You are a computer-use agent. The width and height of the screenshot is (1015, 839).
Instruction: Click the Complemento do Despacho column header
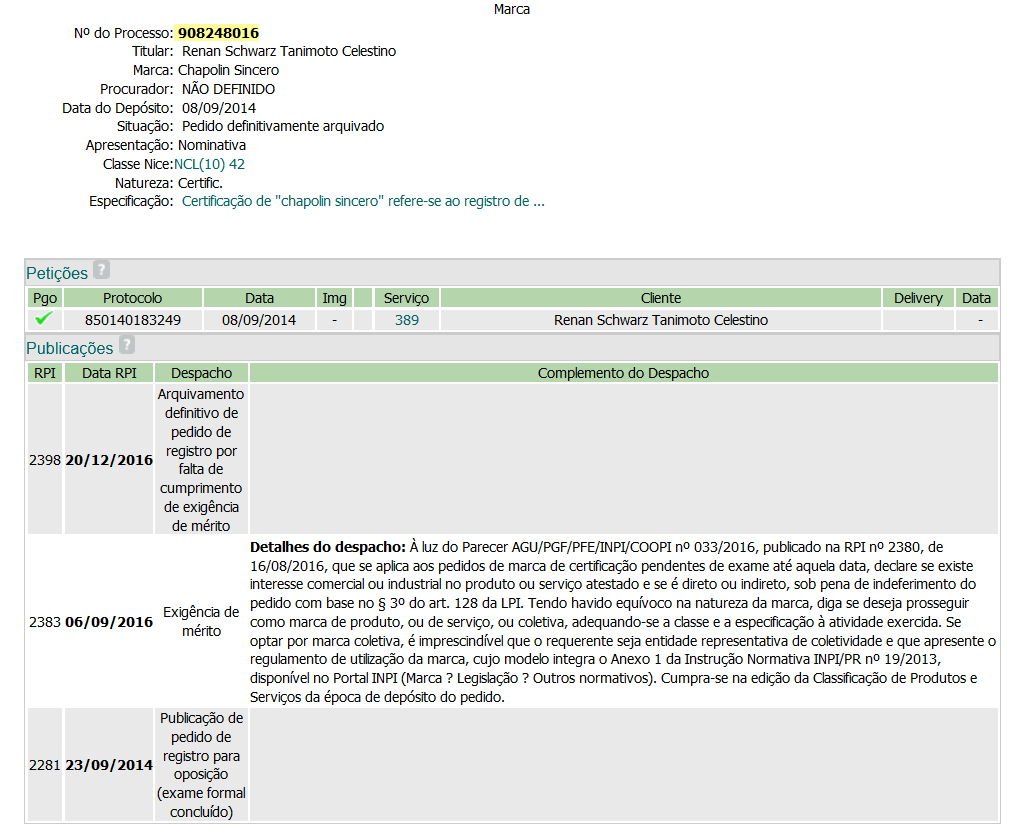point(623,373)
